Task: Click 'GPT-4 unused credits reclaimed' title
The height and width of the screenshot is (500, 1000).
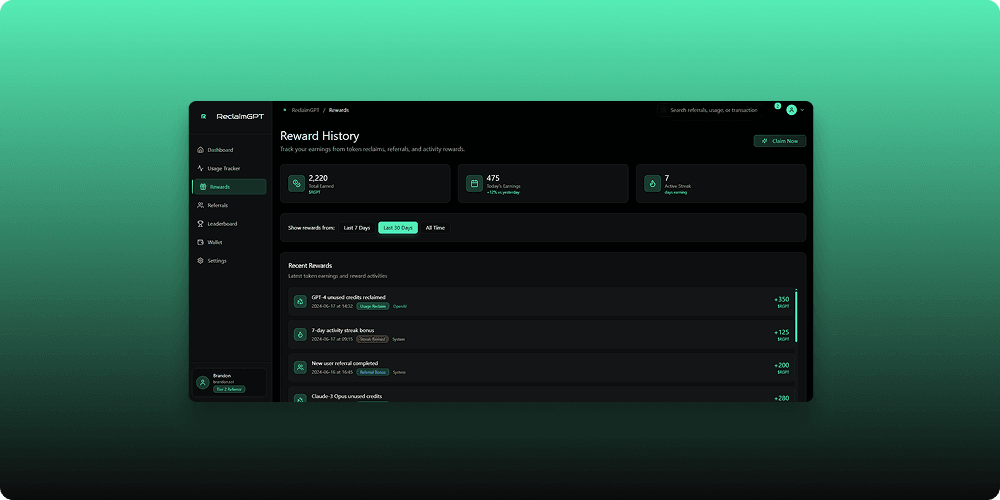Action: tap(348, 297)
